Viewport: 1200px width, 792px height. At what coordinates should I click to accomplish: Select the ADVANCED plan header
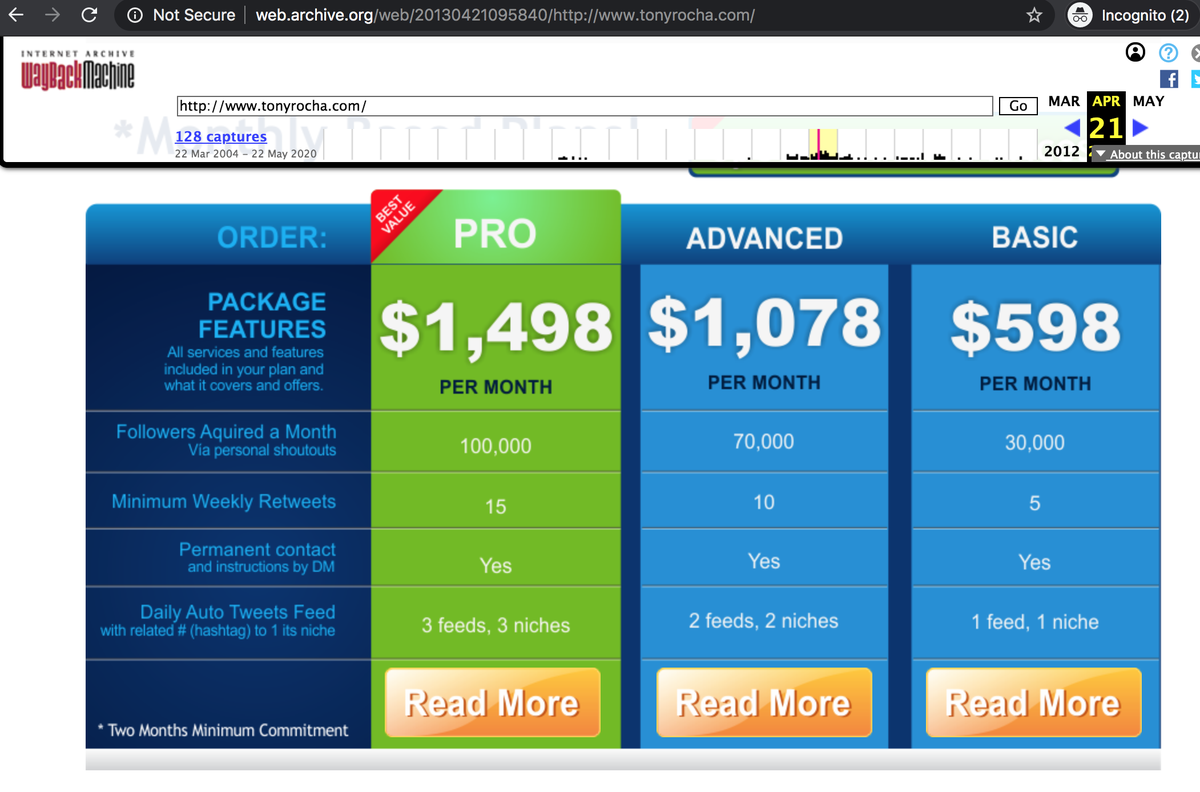764,238
